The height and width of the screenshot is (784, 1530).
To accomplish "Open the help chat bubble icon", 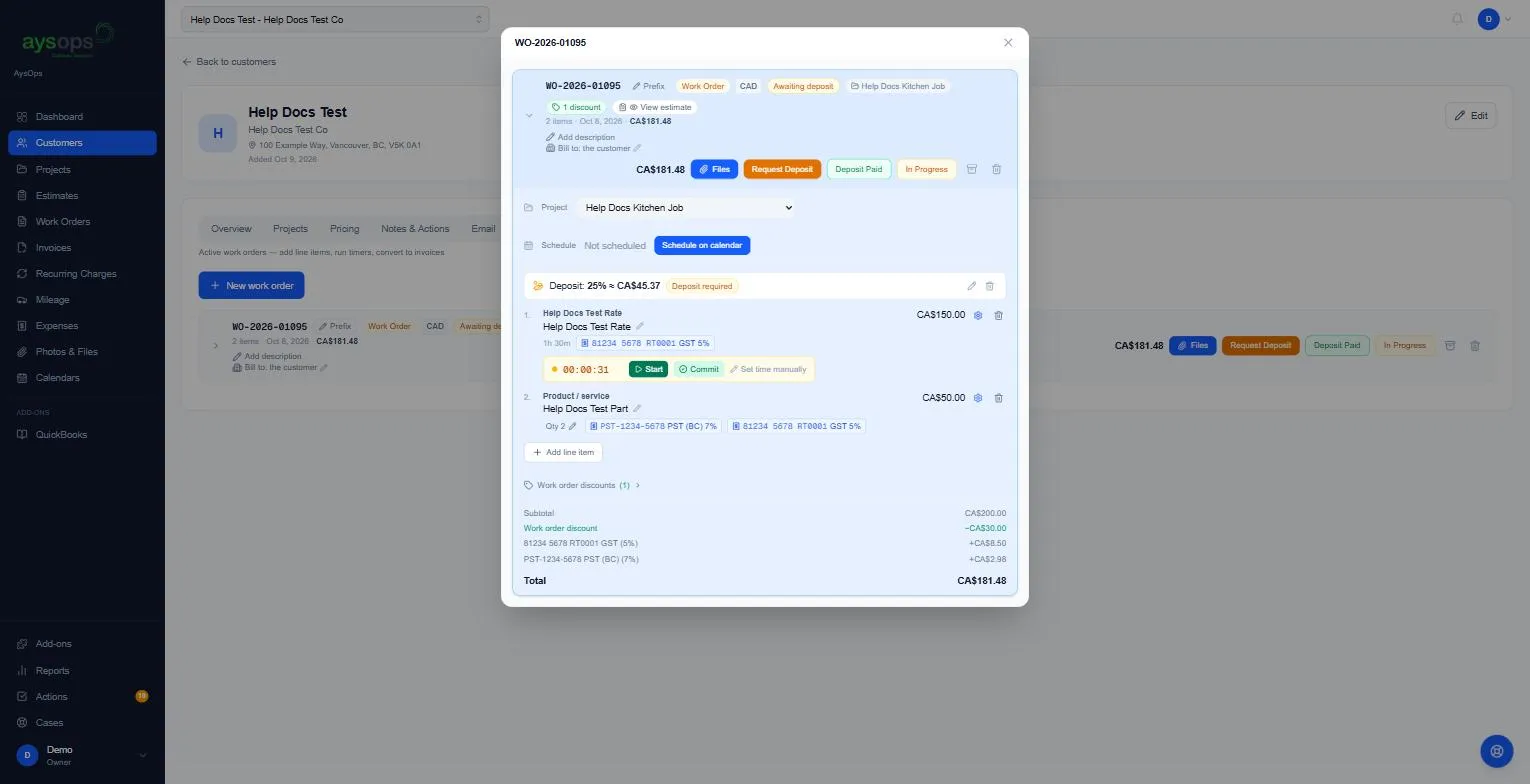I will pos(1496,751).
